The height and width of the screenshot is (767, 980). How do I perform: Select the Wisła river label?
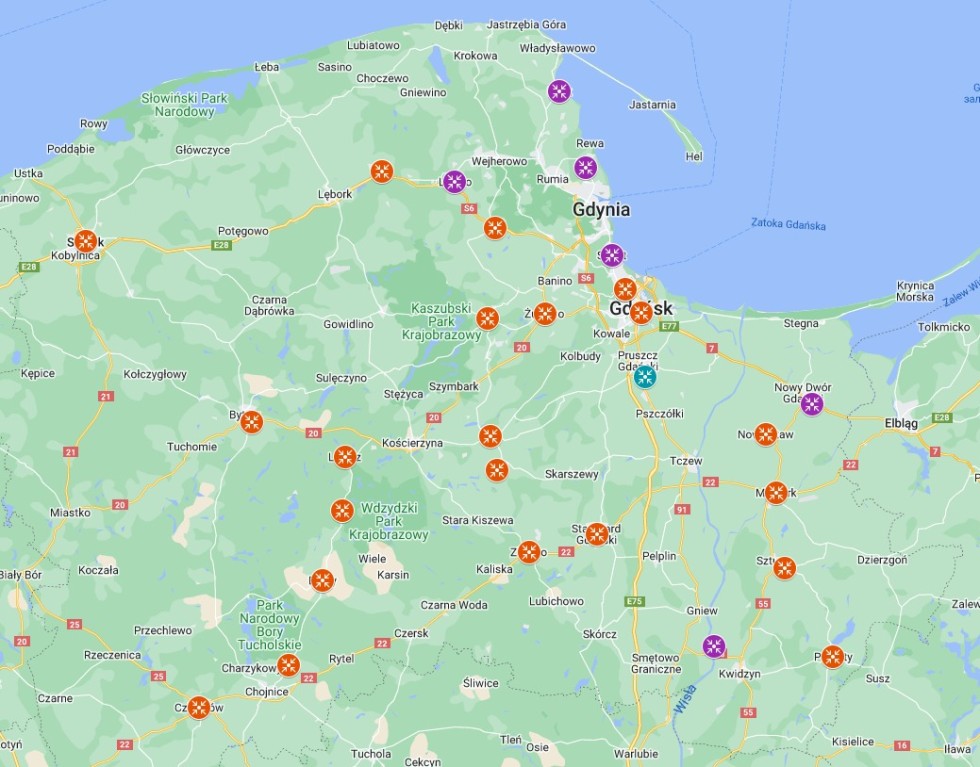[x=685, y=700]
